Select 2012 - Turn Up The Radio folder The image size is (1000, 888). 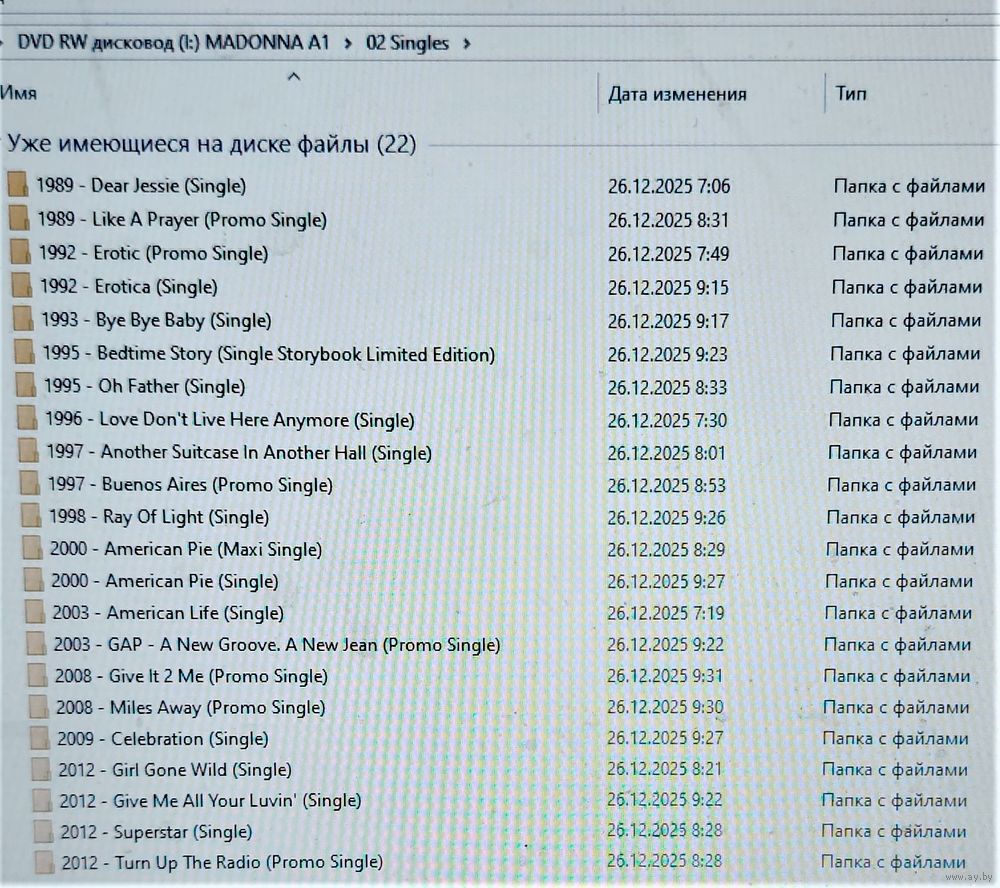[x=221, y=862]
